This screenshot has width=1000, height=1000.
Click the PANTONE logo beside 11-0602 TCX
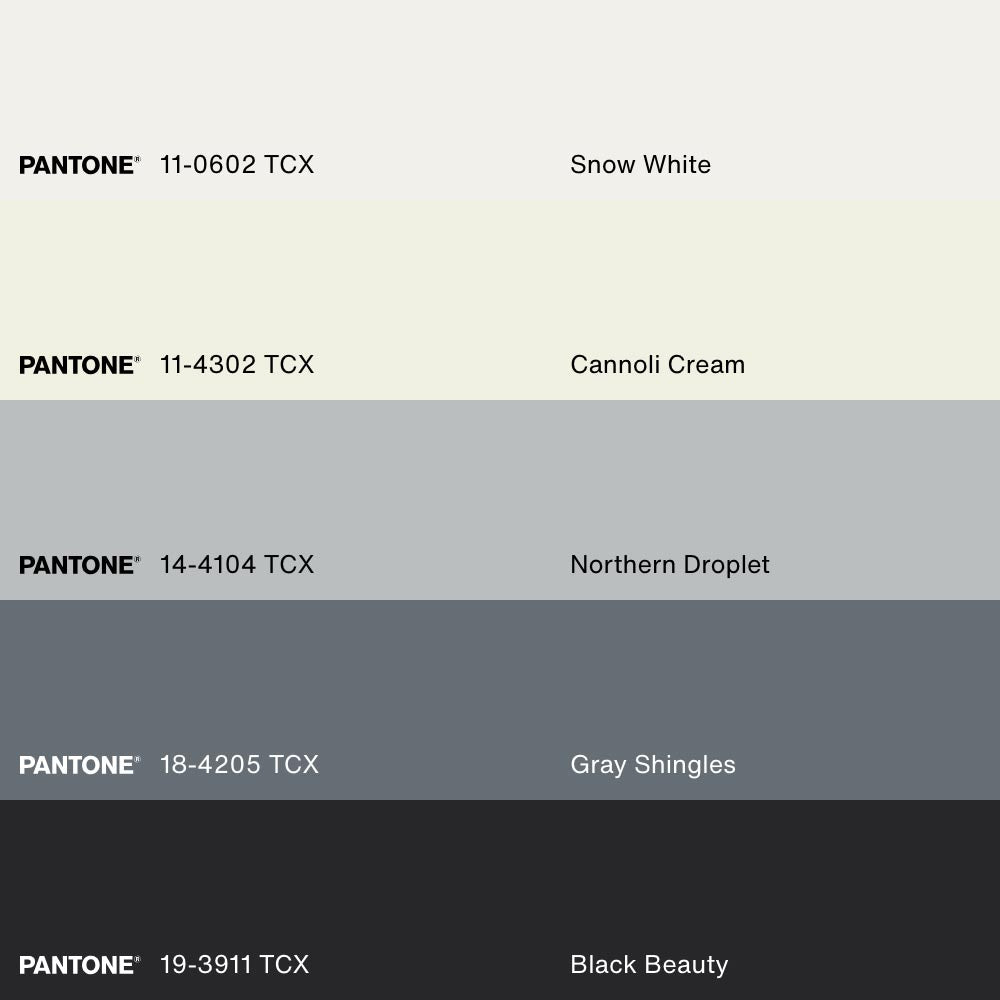79,165
